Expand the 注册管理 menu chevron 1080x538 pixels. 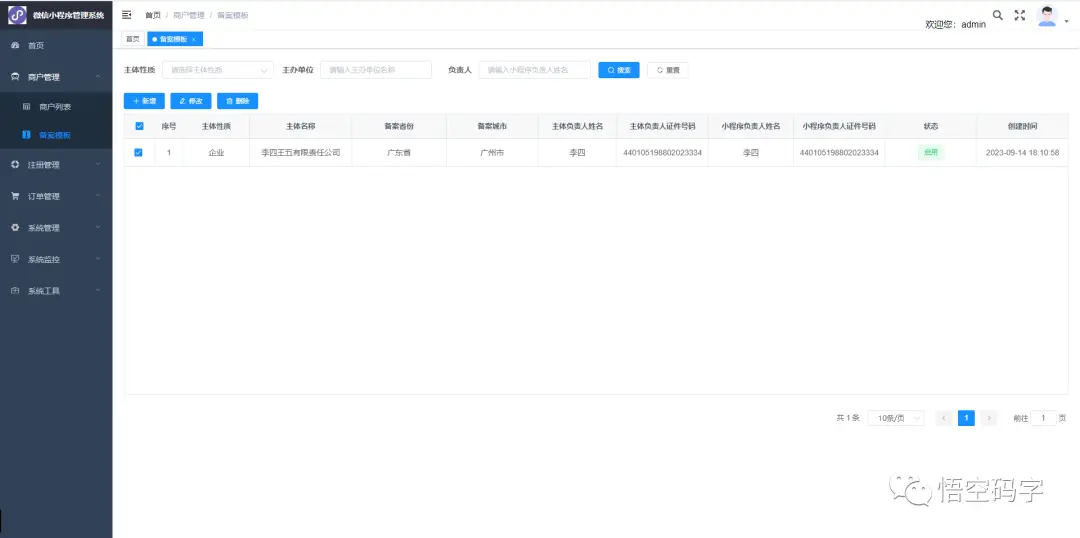tap(98, 165)
